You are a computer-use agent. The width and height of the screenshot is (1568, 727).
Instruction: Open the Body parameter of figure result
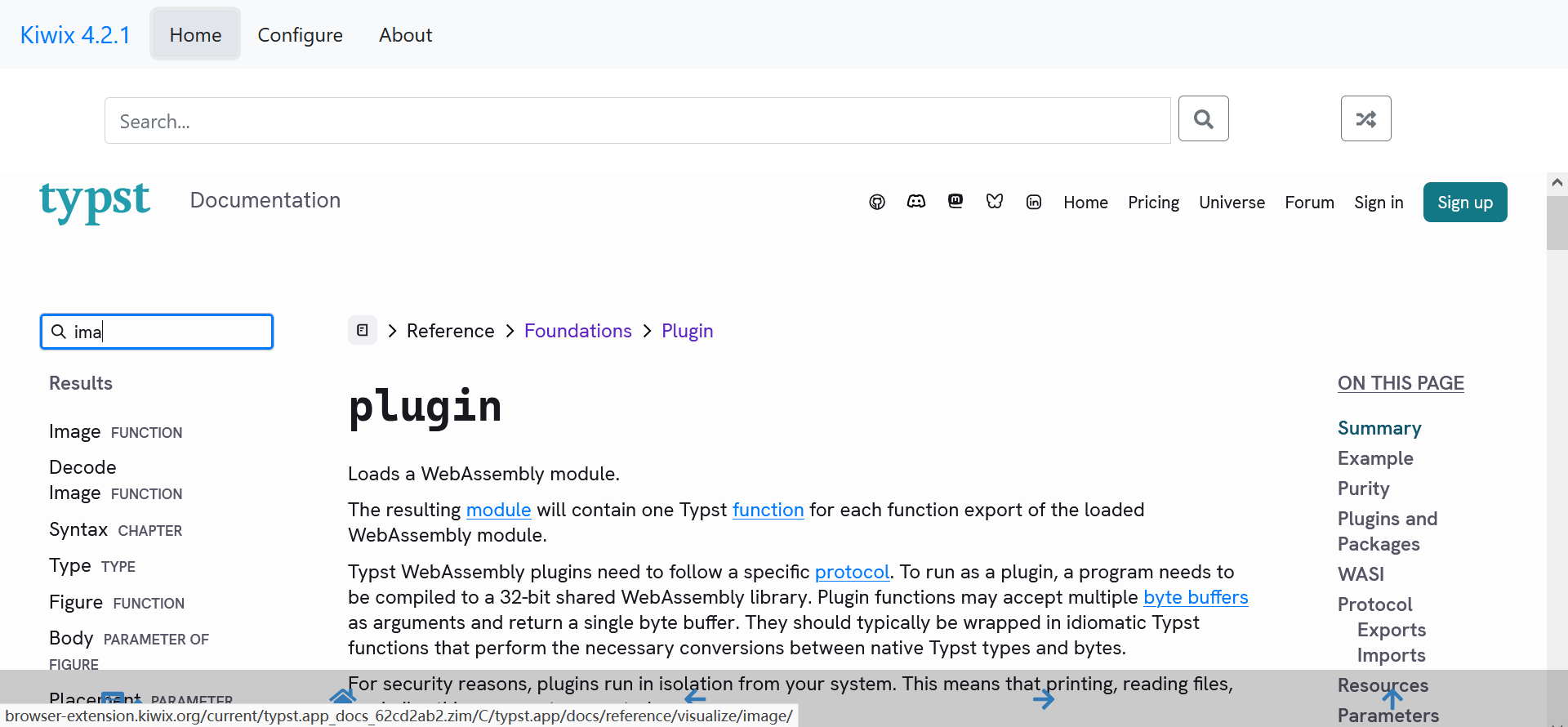[129, 650]
